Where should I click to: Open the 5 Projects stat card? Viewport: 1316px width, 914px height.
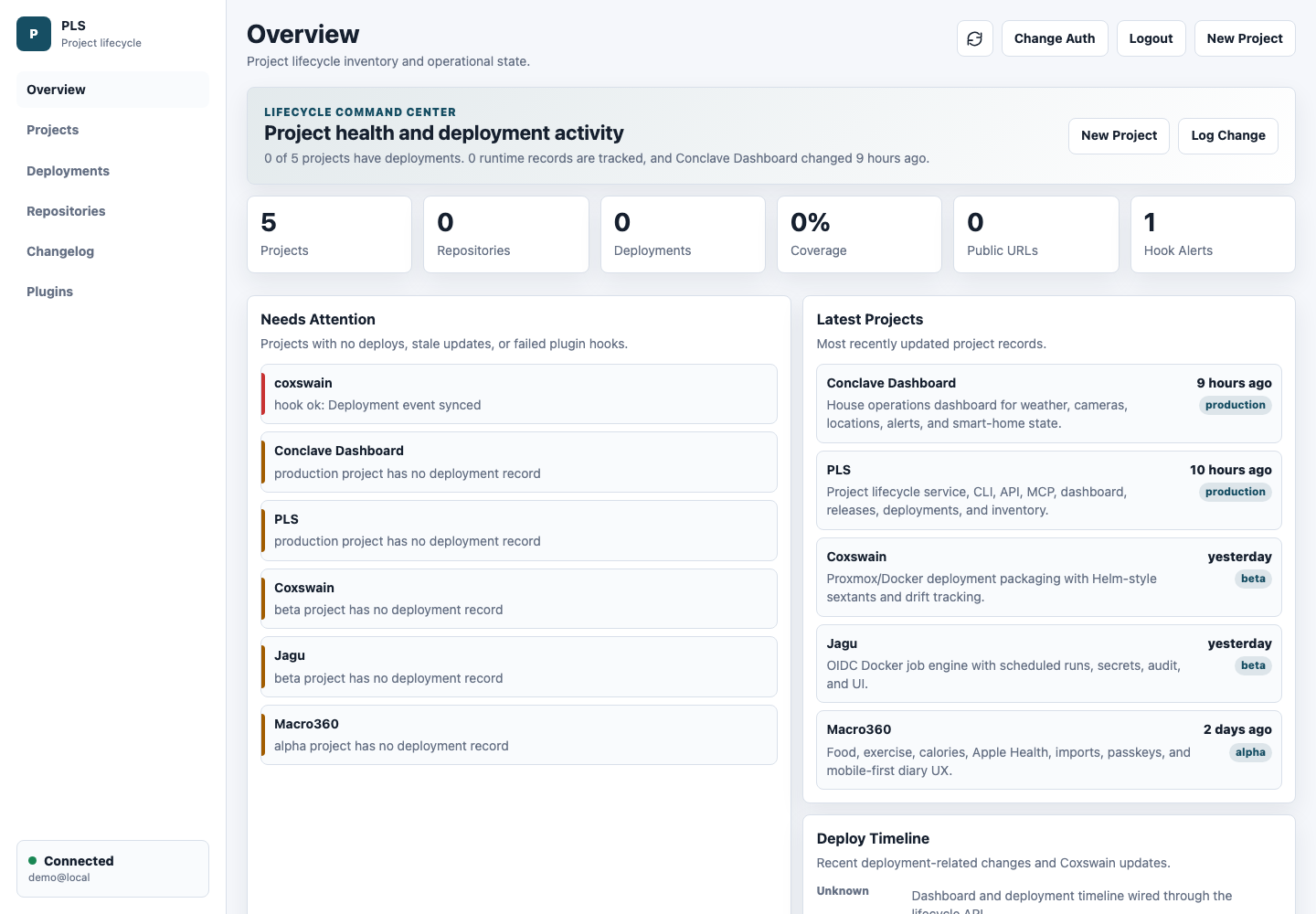[329, 234]
